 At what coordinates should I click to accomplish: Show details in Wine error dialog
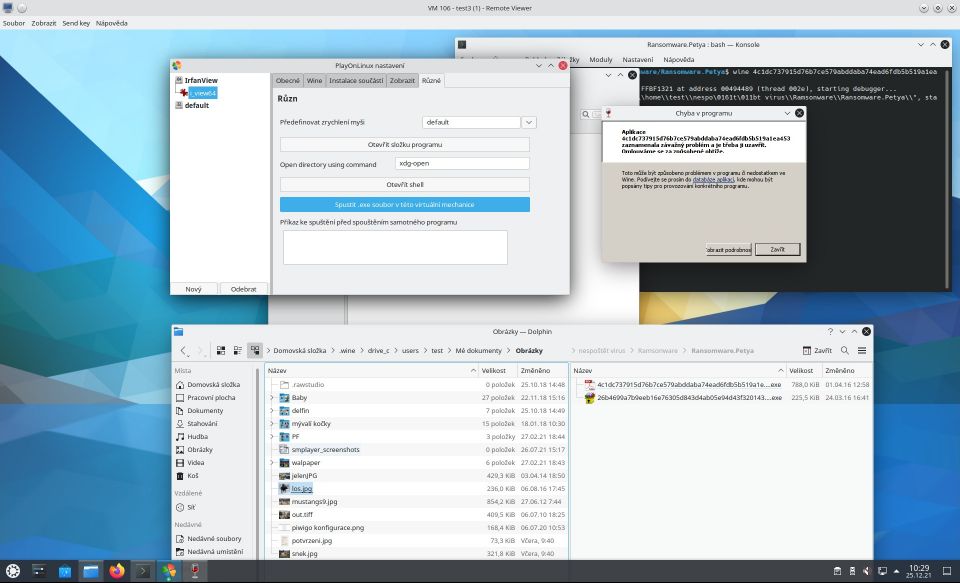(729, 249)
